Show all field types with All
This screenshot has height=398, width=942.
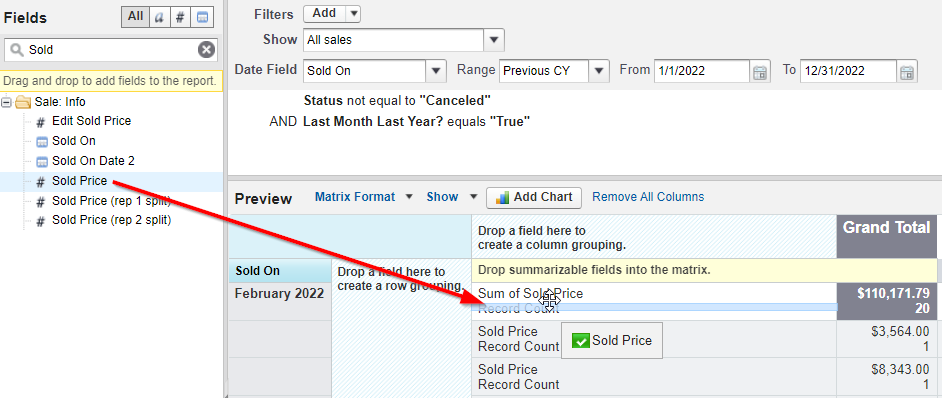[x=135, y=17]
